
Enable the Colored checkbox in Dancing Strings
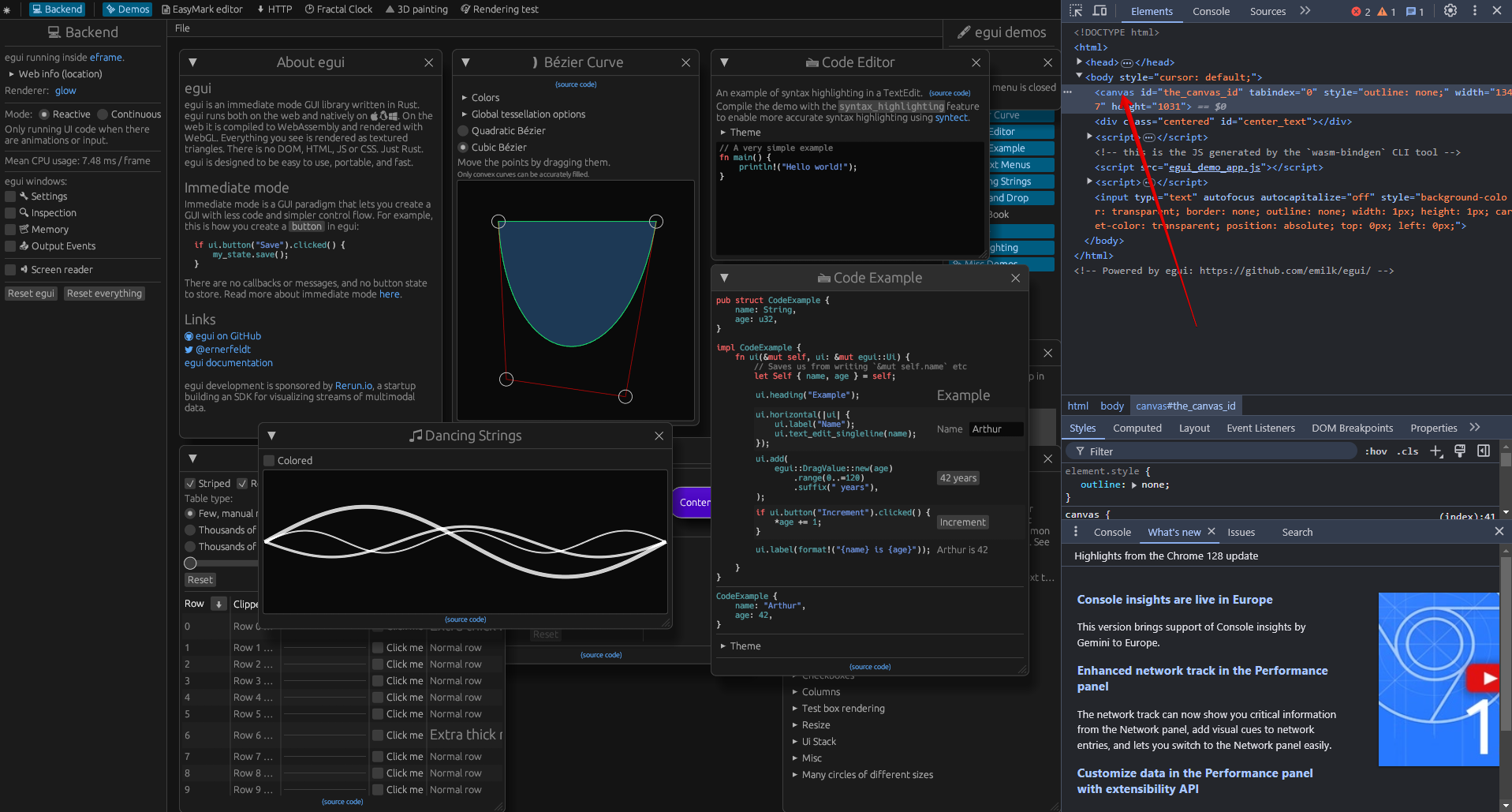click(x=270, y=461)
